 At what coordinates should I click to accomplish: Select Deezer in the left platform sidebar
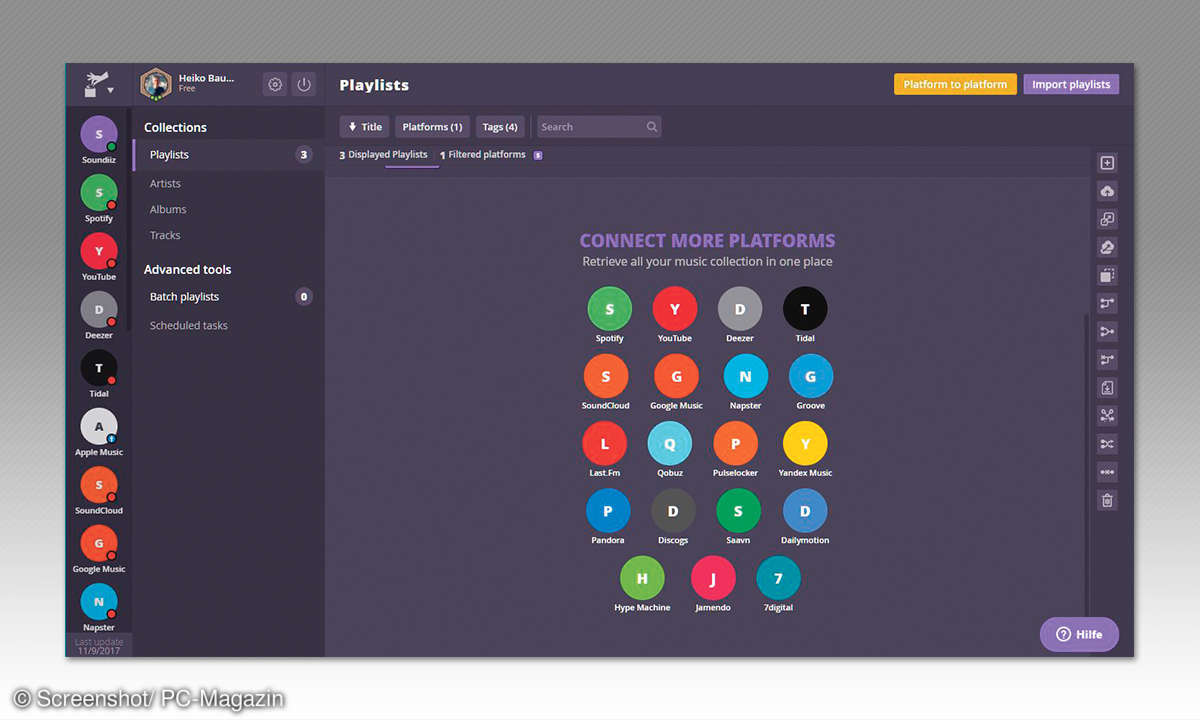99,315
